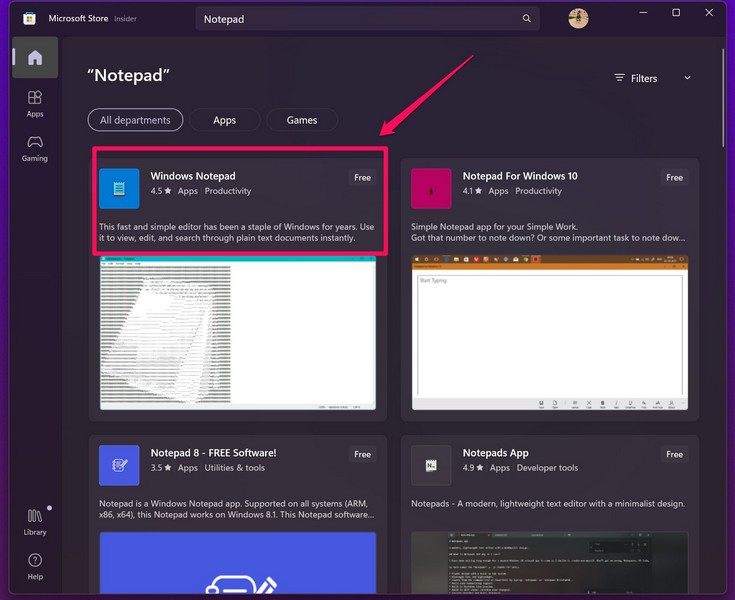Open Help from the sidebar
This screenshot has width=735, height=600.
35,565
